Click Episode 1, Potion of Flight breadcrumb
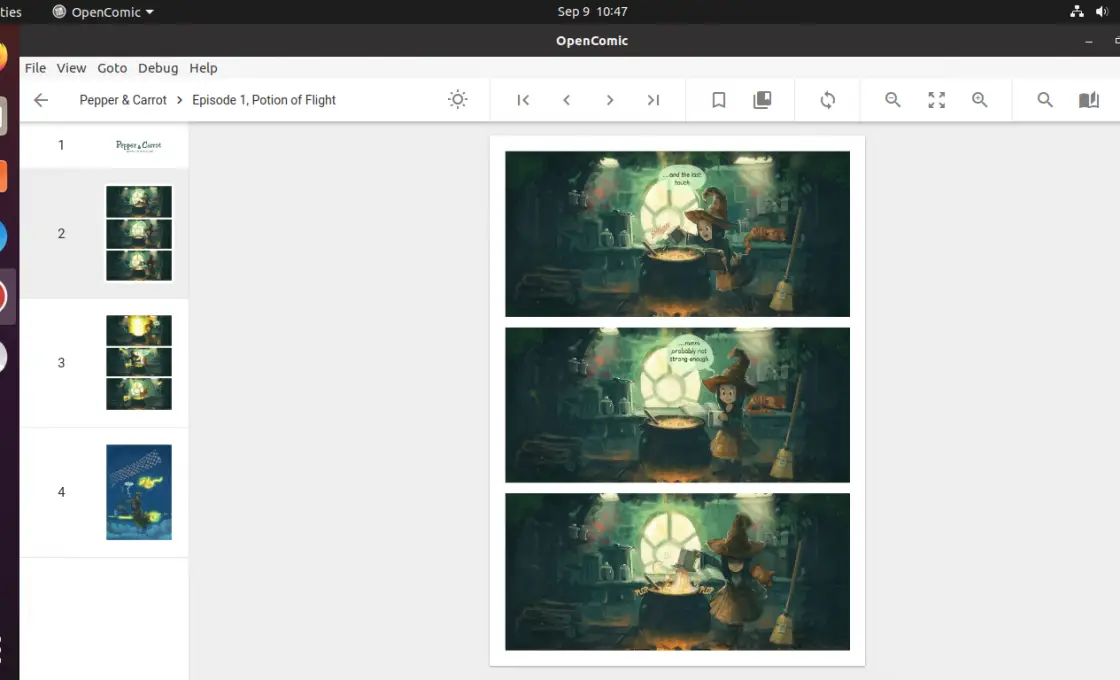 tap(264, 100)
